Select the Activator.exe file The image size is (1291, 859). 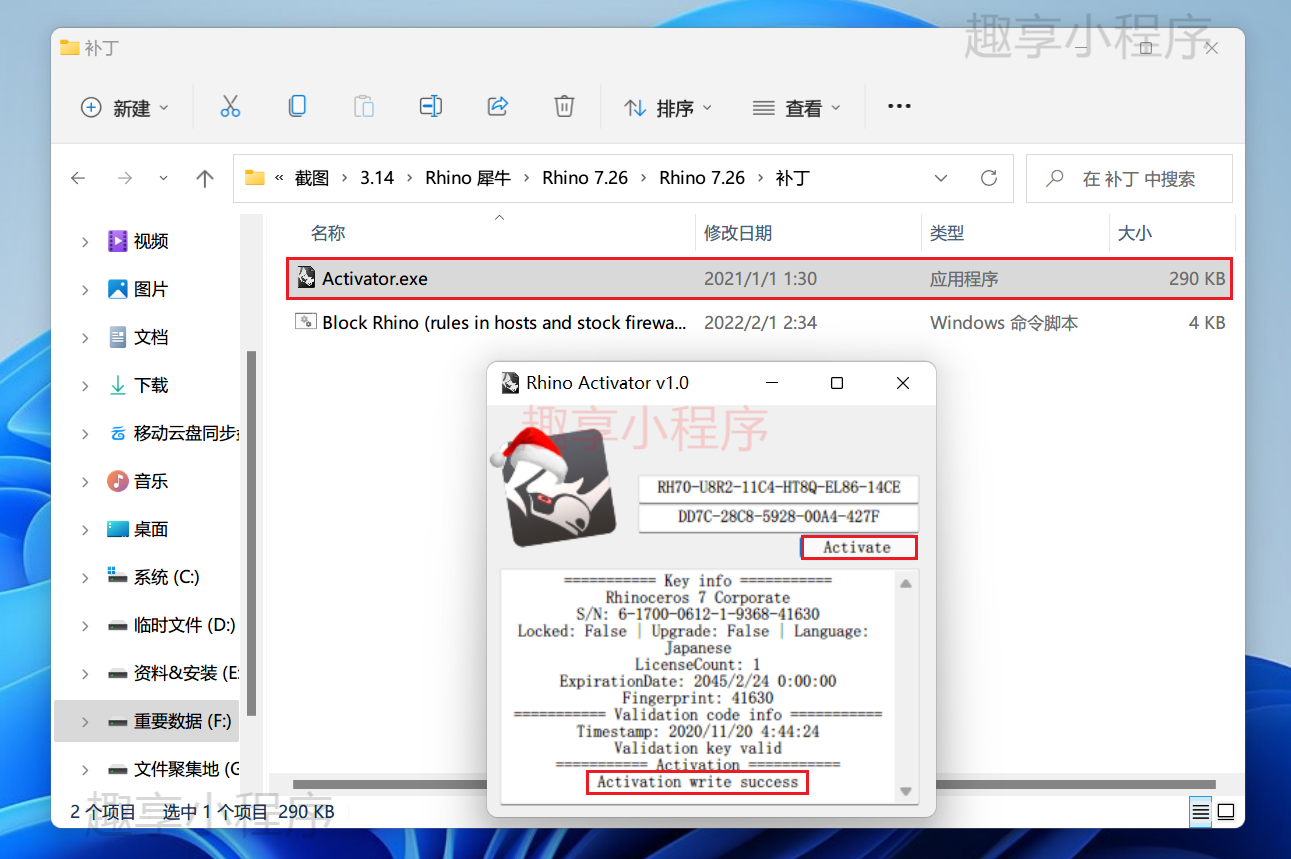pyautogui.click(x=759, y=279)
